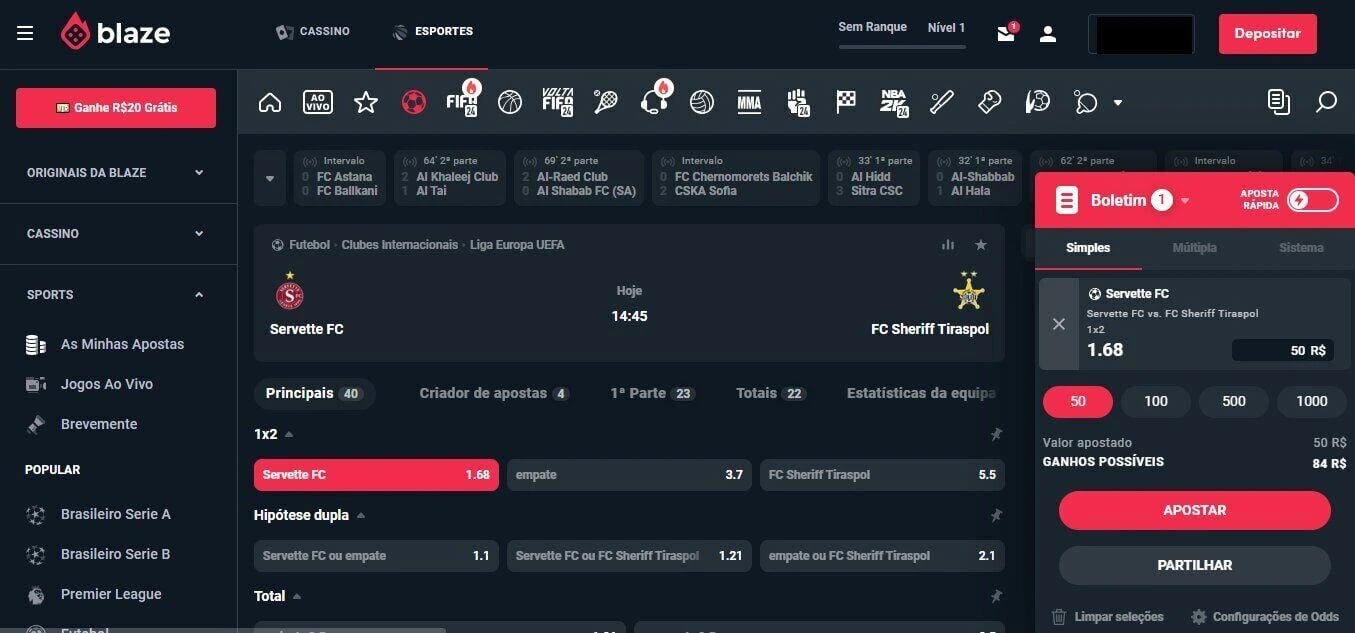The width and height of the screenshot is (1355, 633).
Task: Pin the Total market
Action: [x=996, y=596]
